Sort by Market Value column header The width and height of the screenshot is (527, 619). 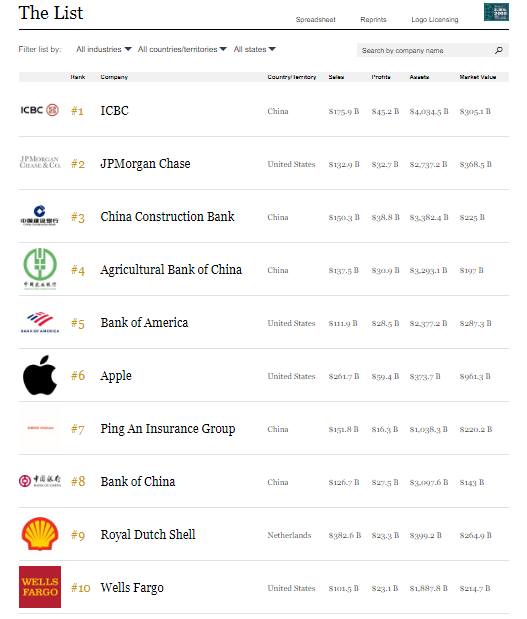[x=478, y=77]
